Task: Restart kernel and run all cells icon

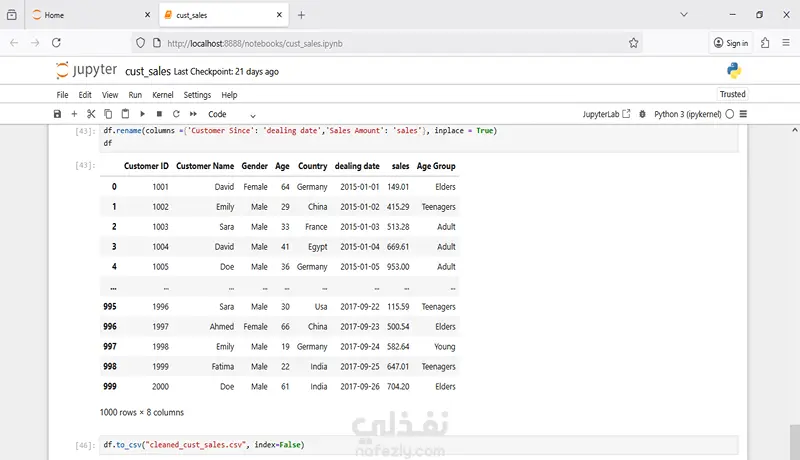Action: [193, 114]
